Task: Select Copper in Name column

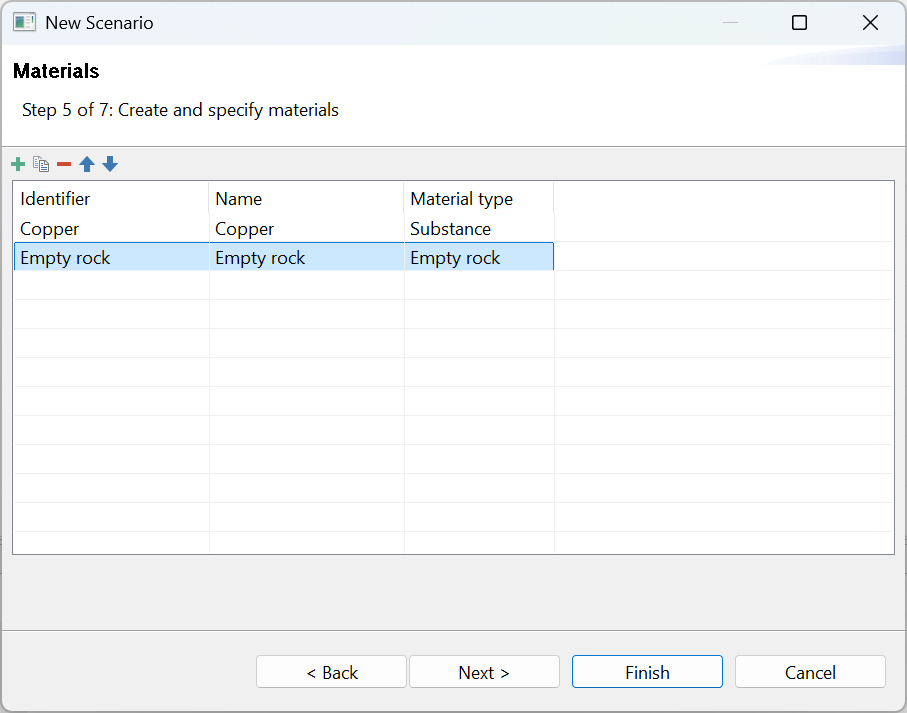Action: (306, 229)
